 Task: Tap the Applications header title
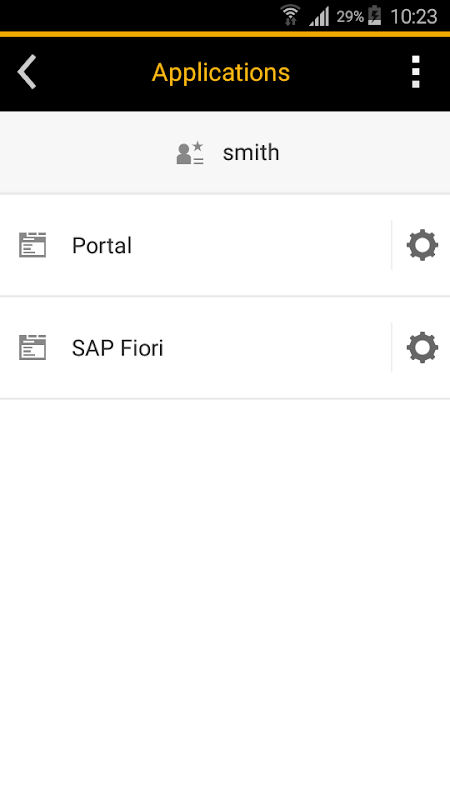tap(221, 72)
